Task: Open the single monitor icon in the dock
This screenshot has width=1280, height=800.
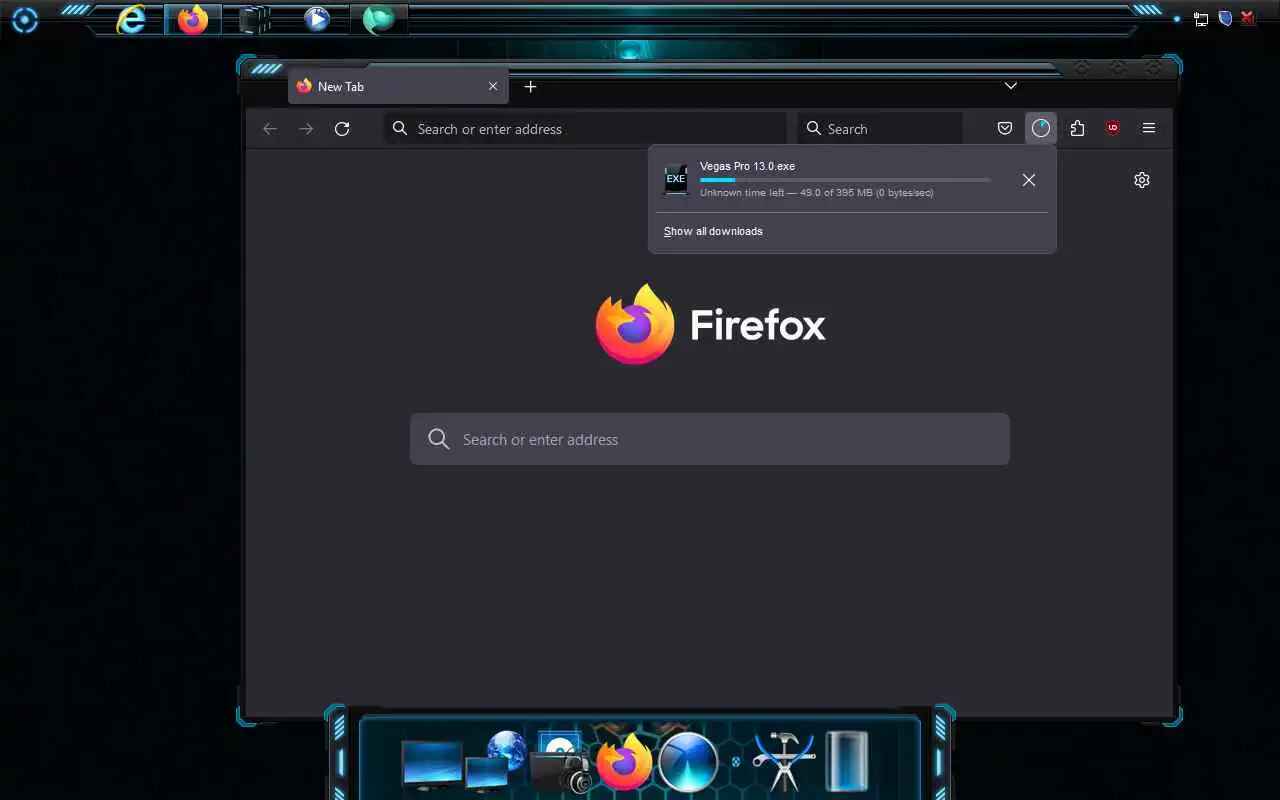Action: [x=432, y=766]
